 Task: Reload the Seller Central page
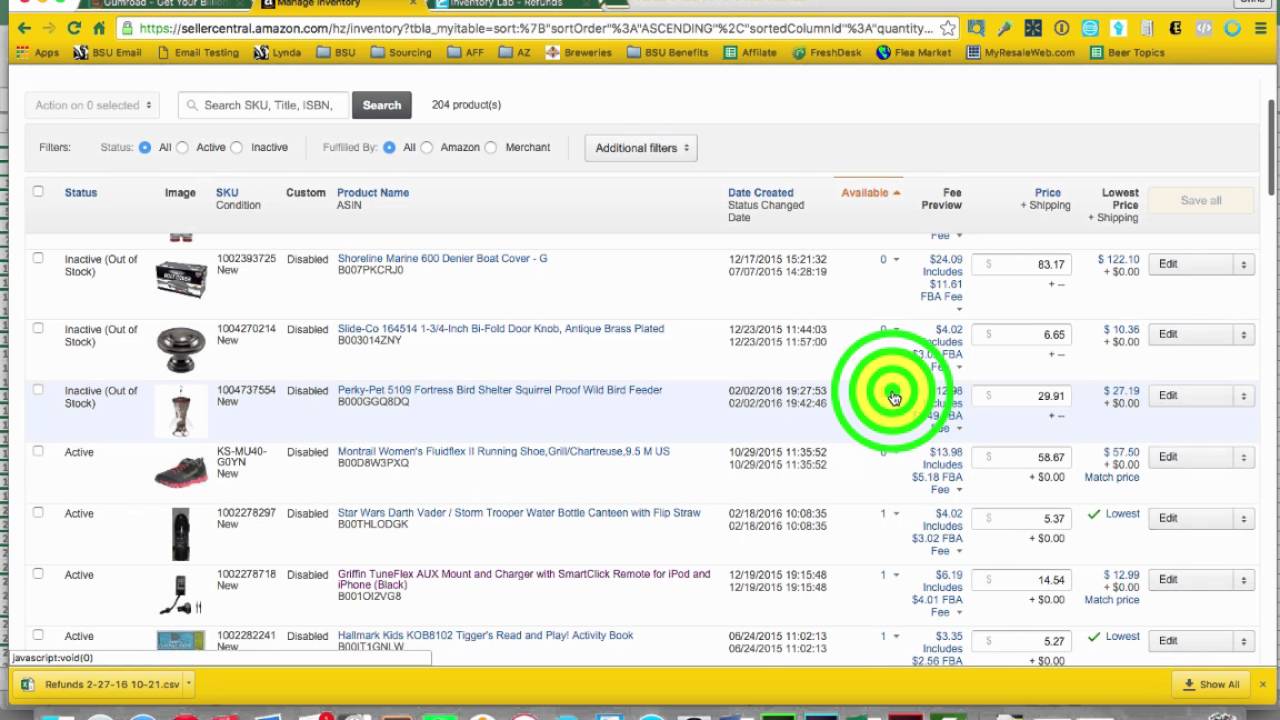(74, 28)
